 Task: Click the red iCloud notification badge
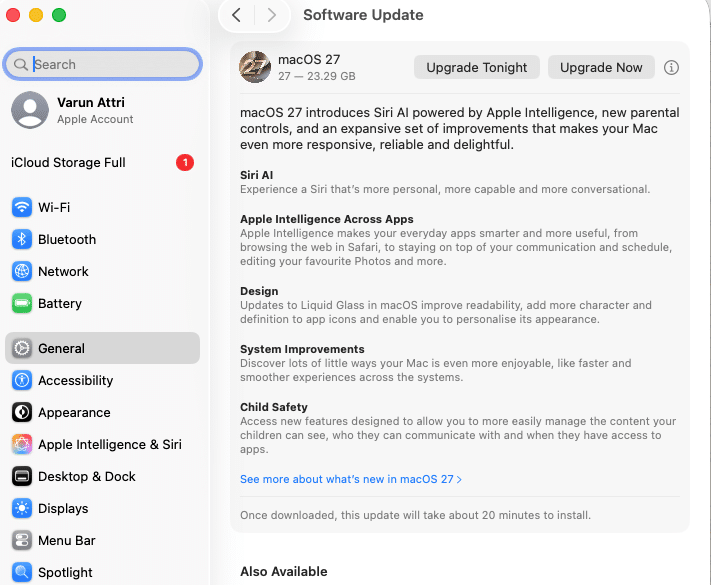tap(185, 162)
